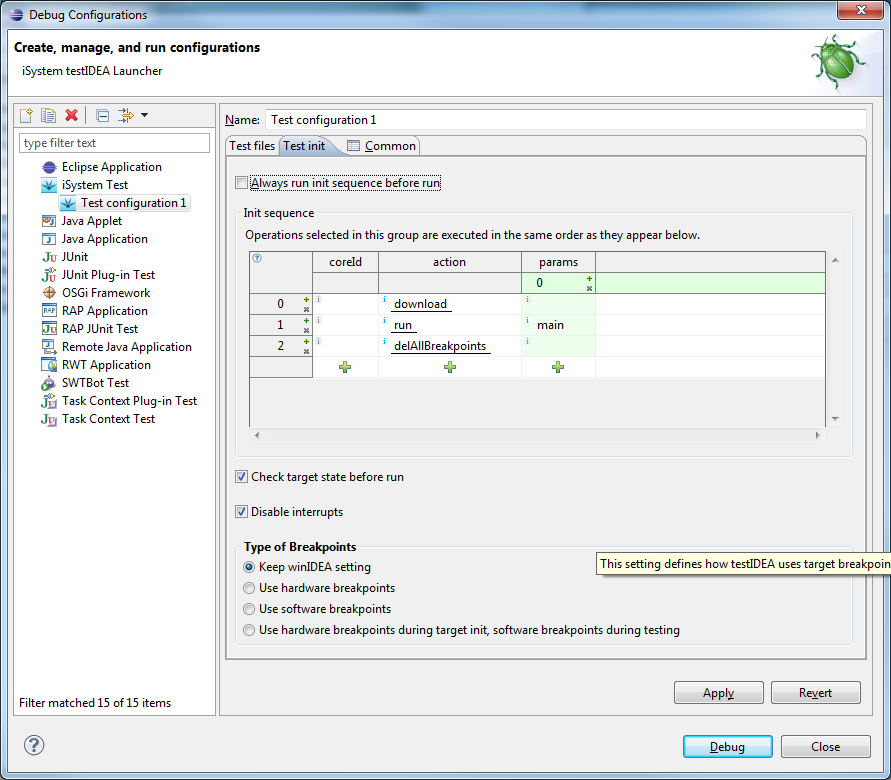Viewport: 891px width, 780px height.
Task: Select RAP Application launch type
Action: point(105,311)
